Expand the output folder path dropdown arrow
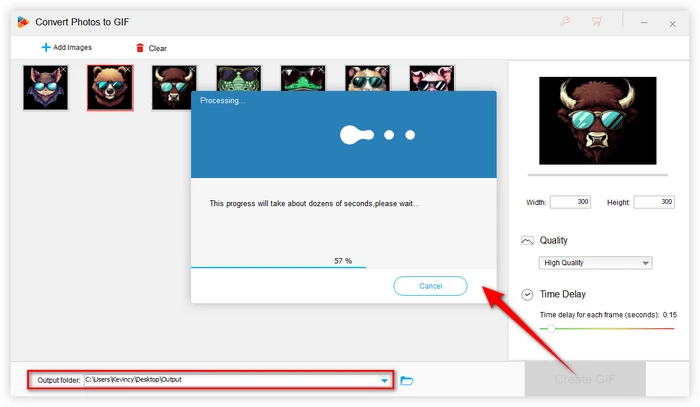 [x=384, y=381]
